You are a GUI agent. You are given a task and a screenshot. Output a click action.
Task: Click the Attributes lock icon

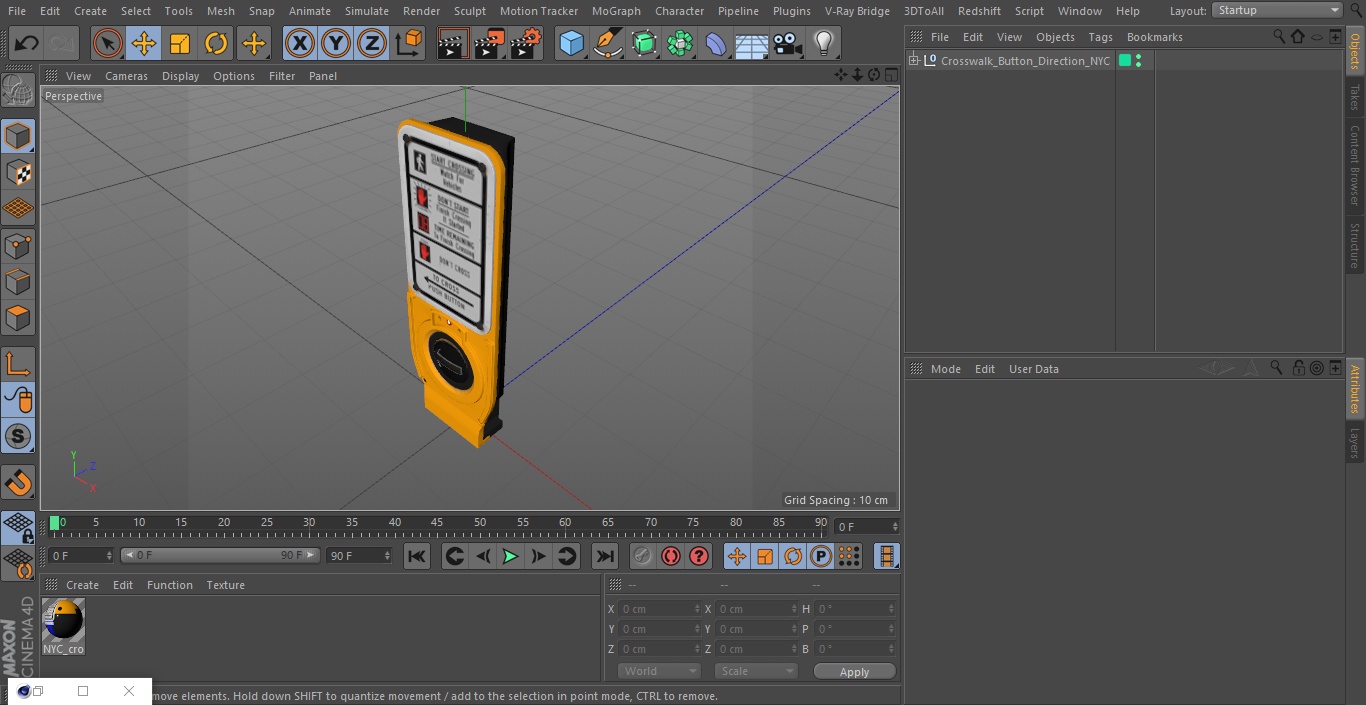(x=1298, y=368)
